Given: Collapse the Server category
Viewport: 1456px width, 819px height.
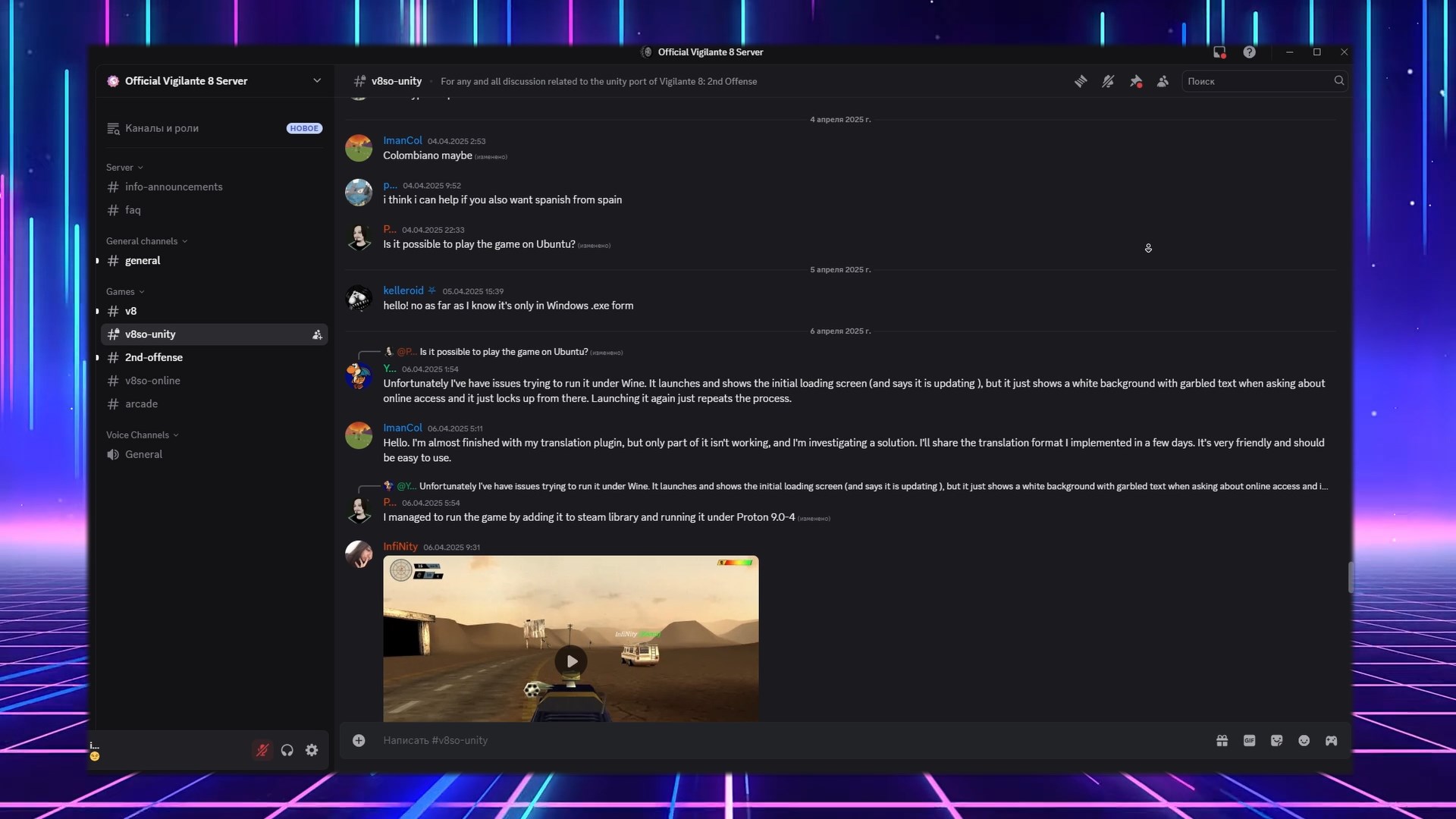Looking at the screenshot, I should click(124, 168).
